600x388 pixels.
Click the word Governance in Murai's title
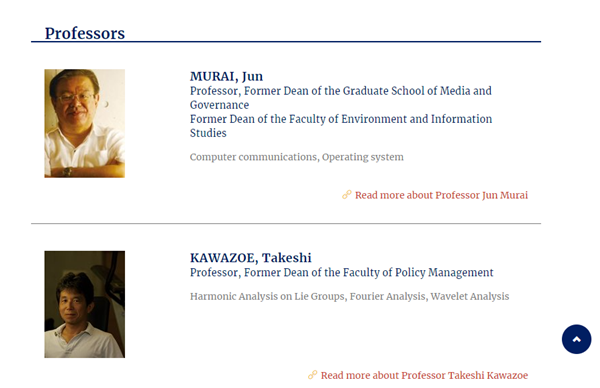point(219,105)
